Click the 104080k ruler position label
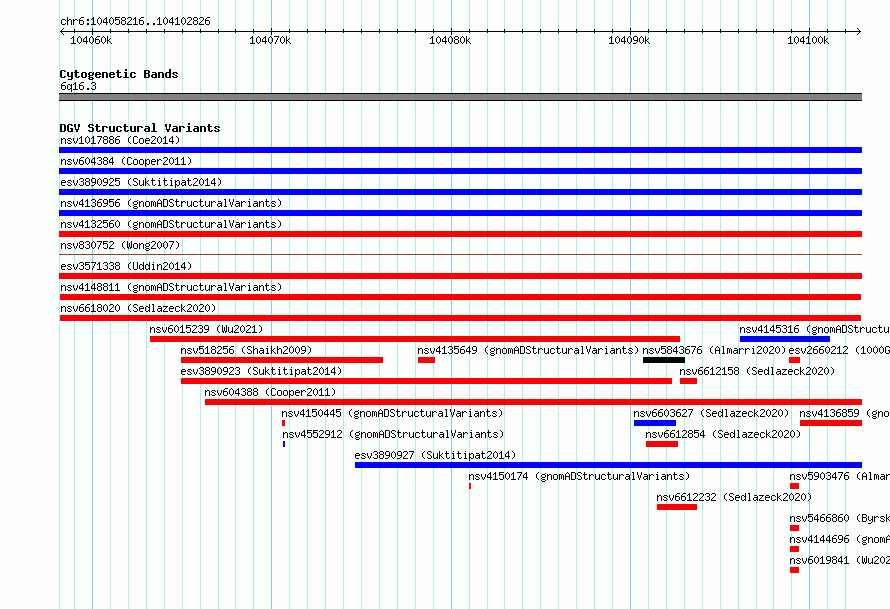This screenshot has width=890, height=609. coord(450,41)
